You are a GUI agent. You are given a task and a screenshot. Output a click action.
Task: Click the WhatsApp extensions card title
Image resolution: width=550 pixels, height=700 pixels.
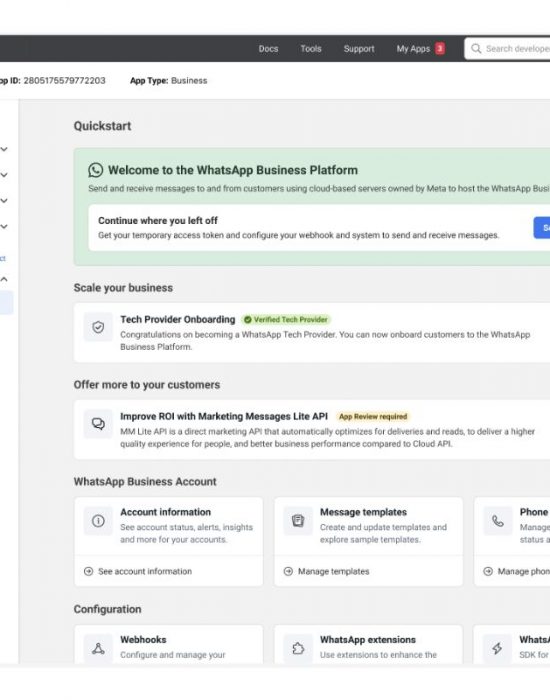[368, 640]
